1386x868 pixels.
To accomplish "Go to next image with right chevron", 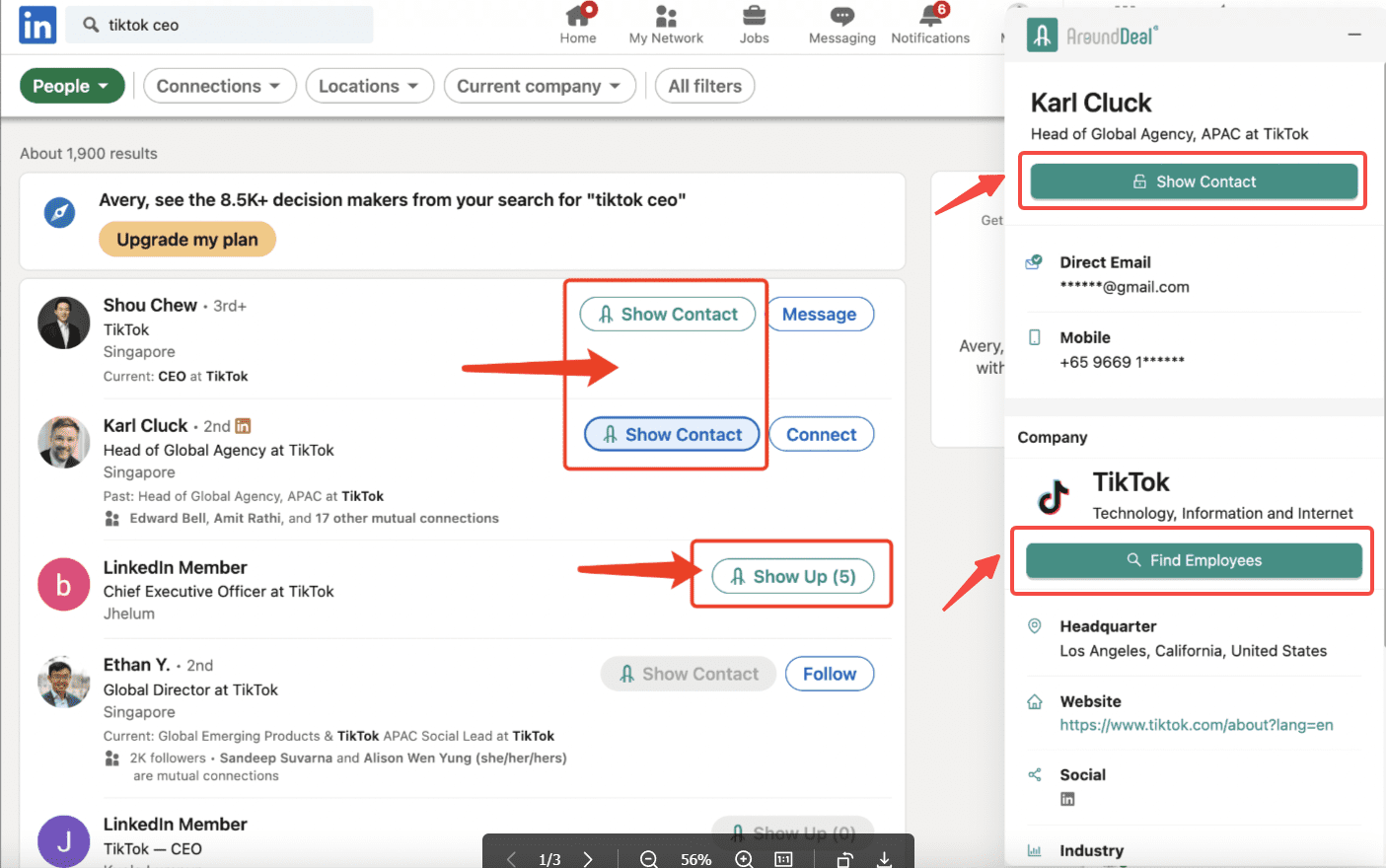I will pyautogui.click(x=588, y=859).
